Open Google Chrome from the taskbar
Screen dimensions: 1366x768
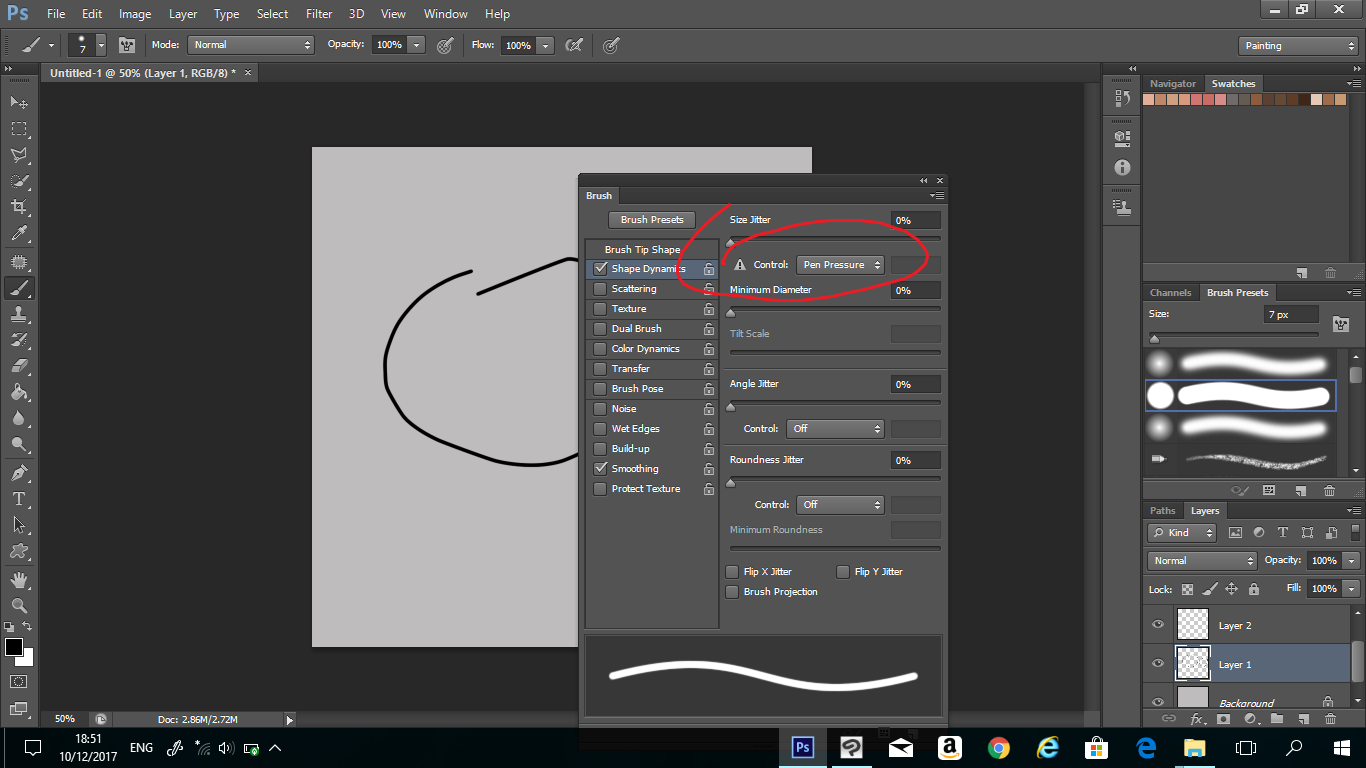[x=998, y=747]
